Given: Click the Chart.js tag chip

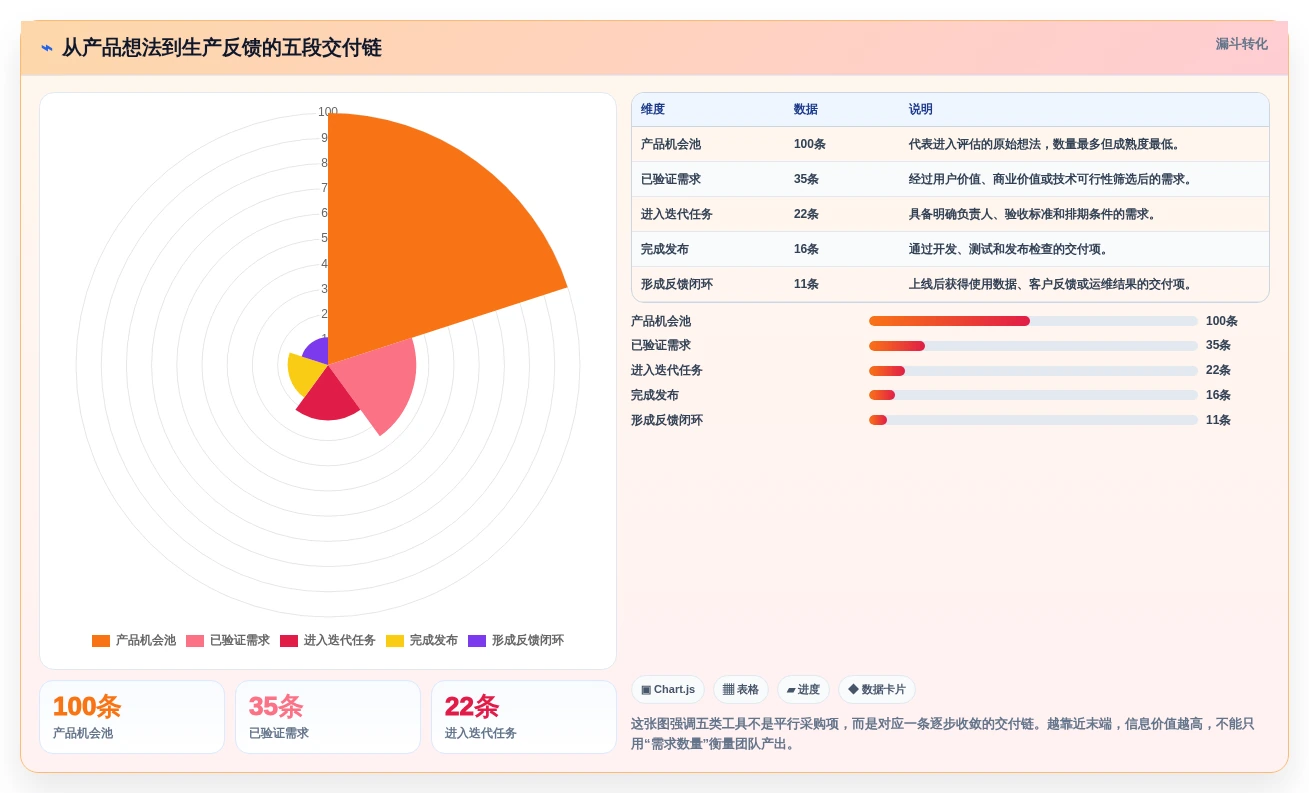Looking at the screenshot, I should coord(668,689).
